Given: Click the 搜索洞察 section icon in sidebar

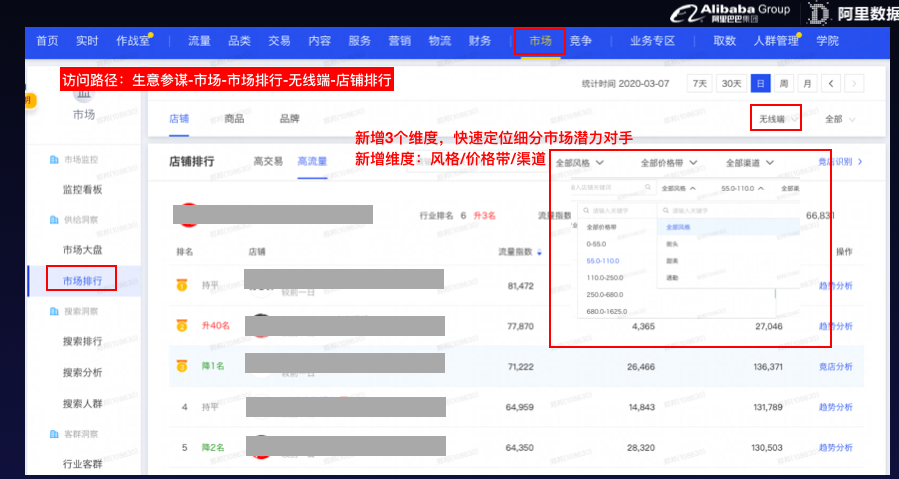Looking at the screenshot, I should pyautogui.click(x=54, y=312).
